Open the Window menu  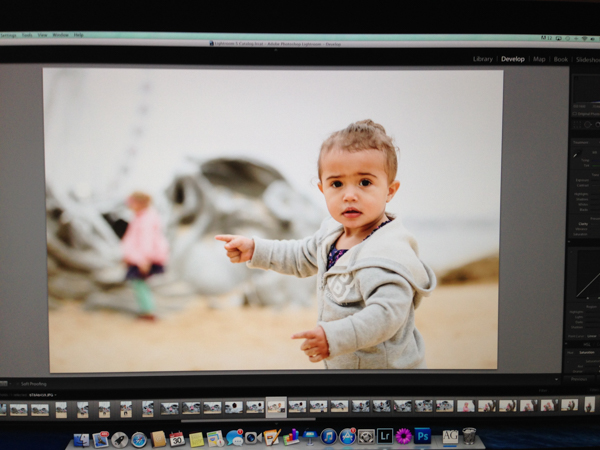60,35
